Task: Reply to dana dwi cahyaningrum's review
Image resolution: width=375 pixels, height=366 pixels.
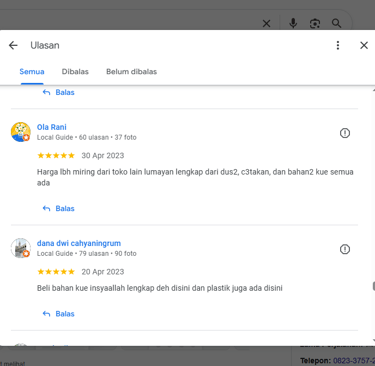Action: point(59,314)
